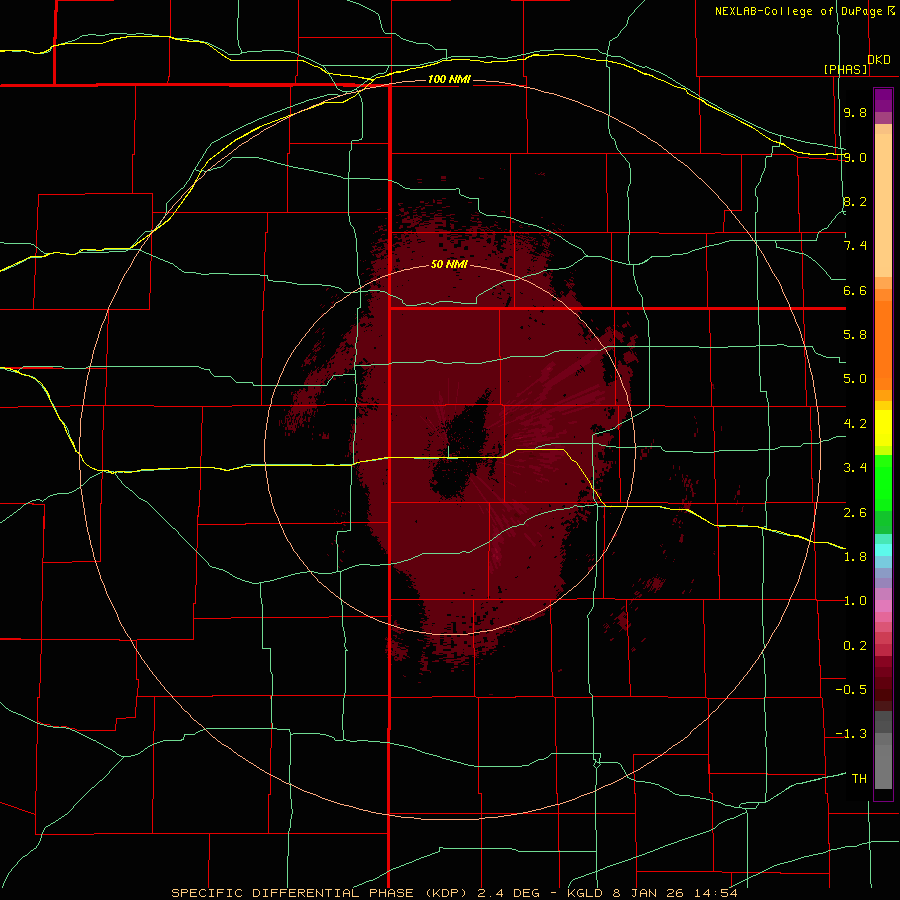Click the [PHAS] legend heading
The image size is (900, 900).
pos(845,69)
